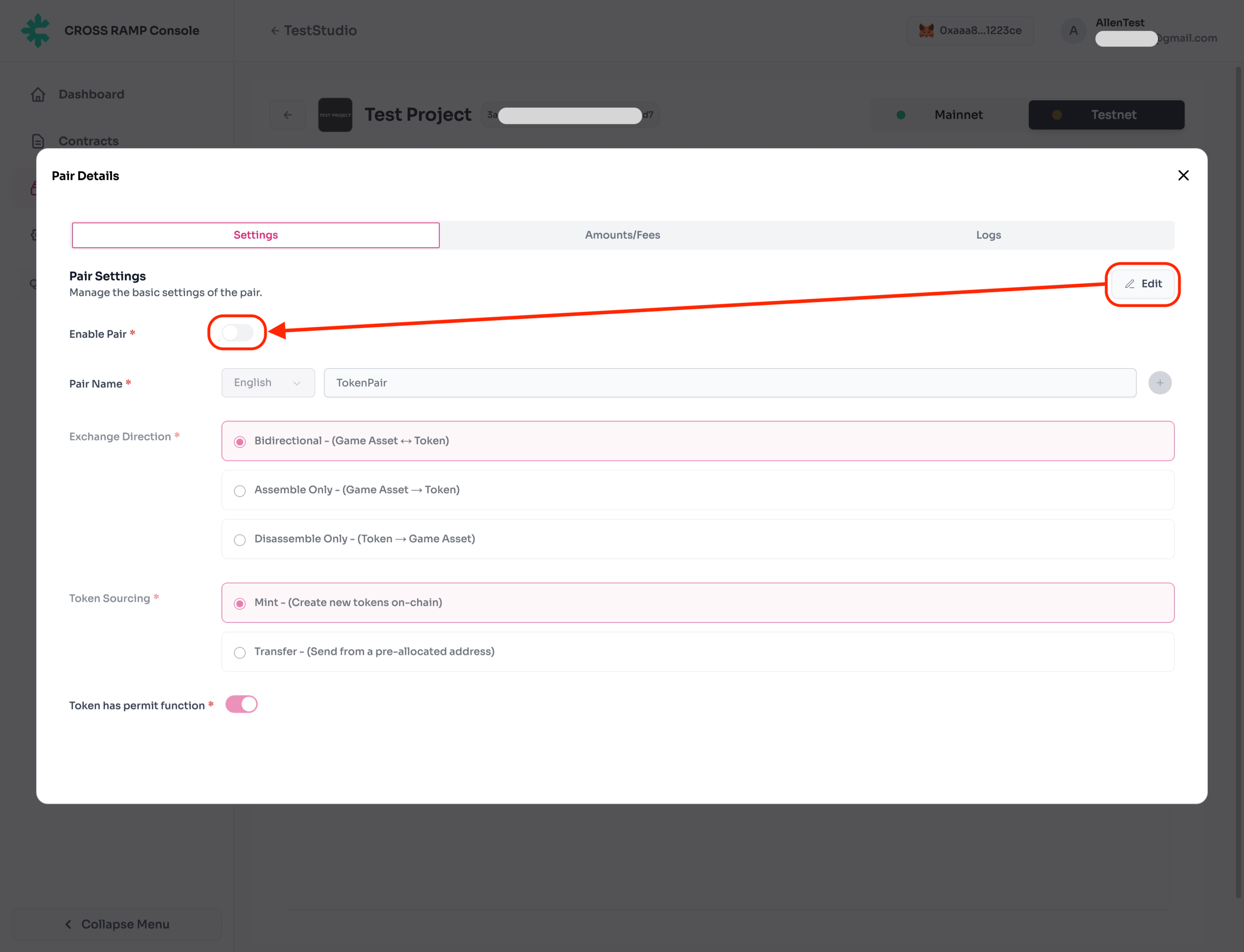
Task: Toggle Token has permit function switch
Action: (x=242, y=704)
